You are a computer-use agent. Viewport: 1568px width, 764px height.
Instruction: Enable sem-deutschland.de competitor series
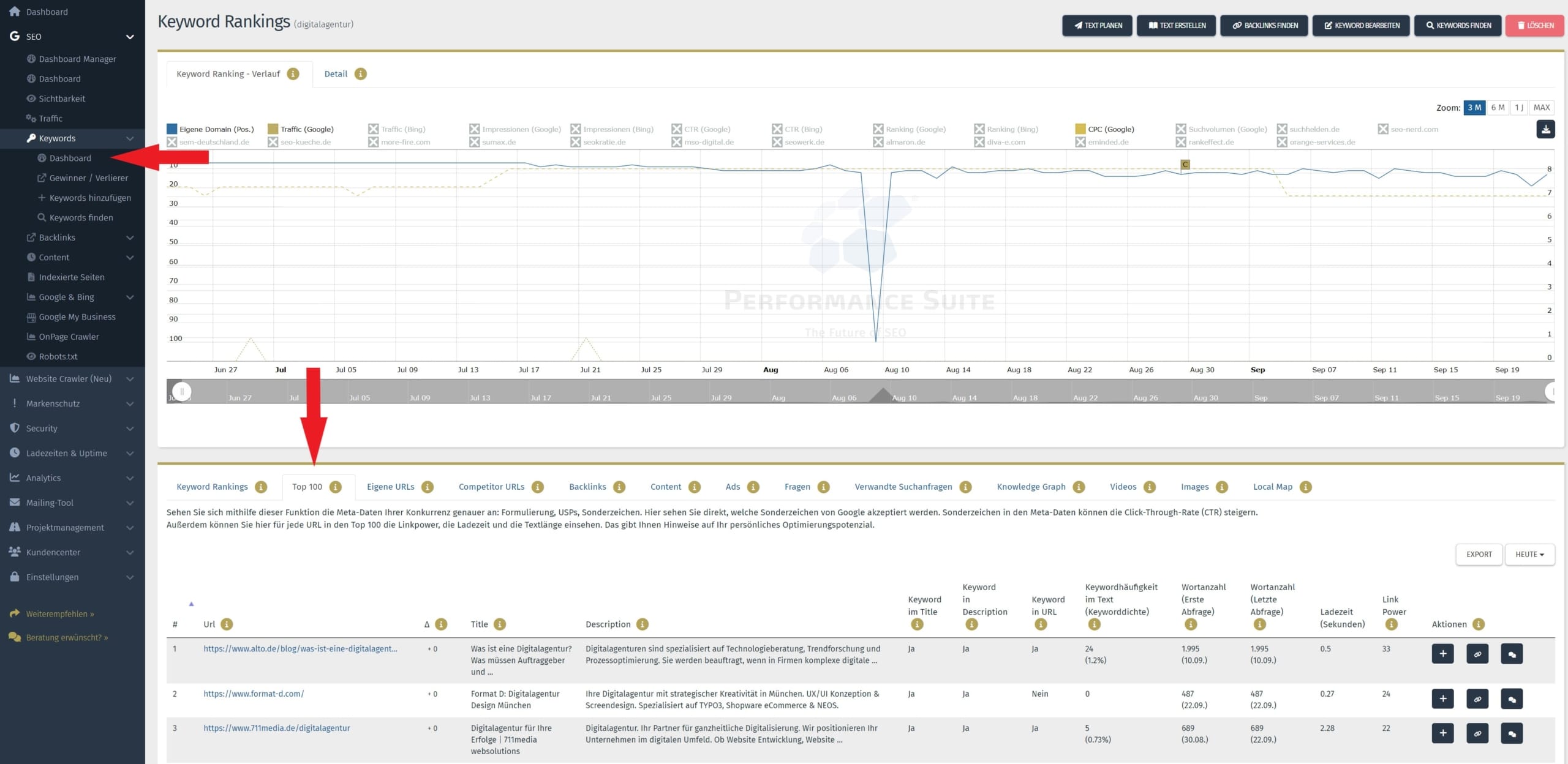pos(208,142)
